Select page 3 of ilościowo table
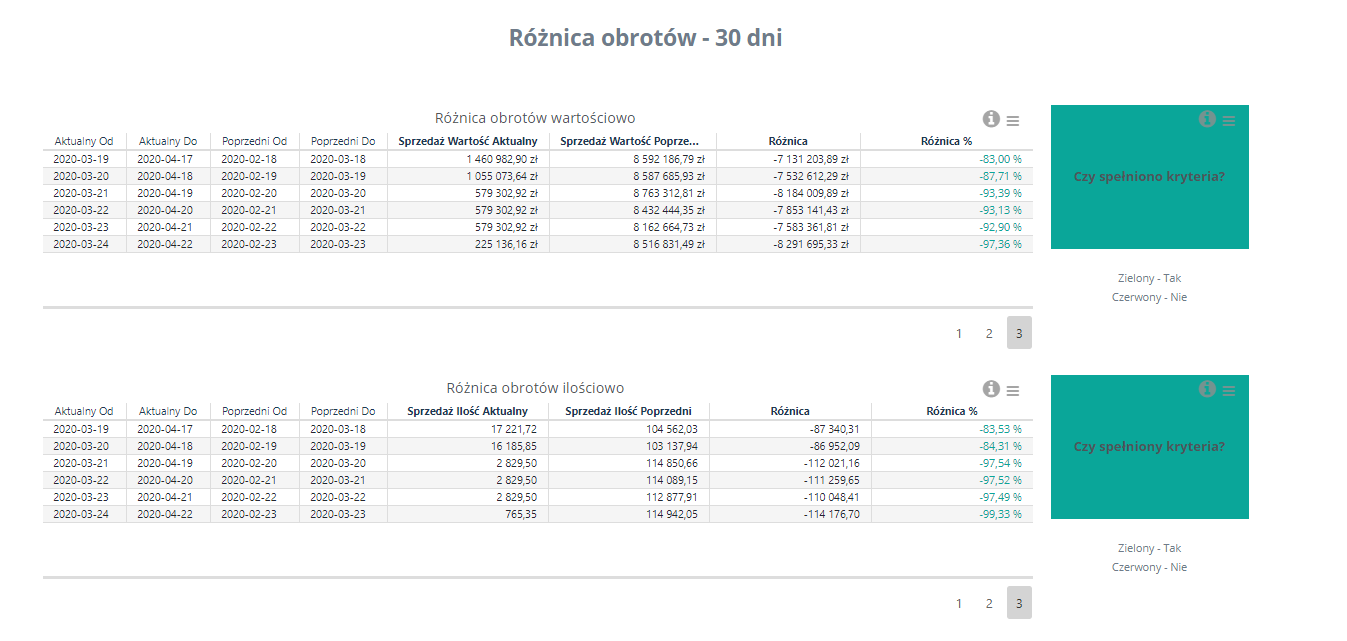 click(x=1019, y=603)
